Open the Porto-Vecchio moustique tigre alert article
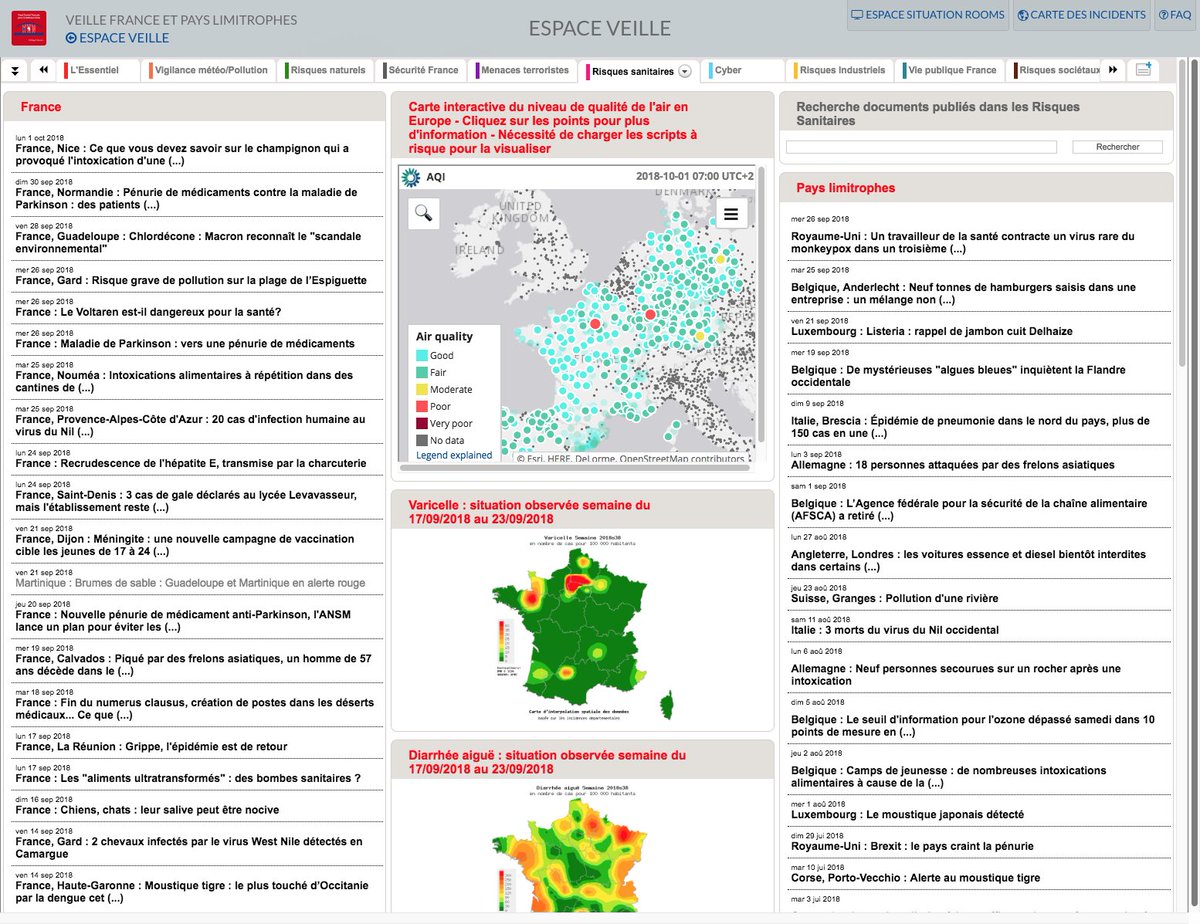This screenshot has width=1200, height=924. tap(915, 878)
